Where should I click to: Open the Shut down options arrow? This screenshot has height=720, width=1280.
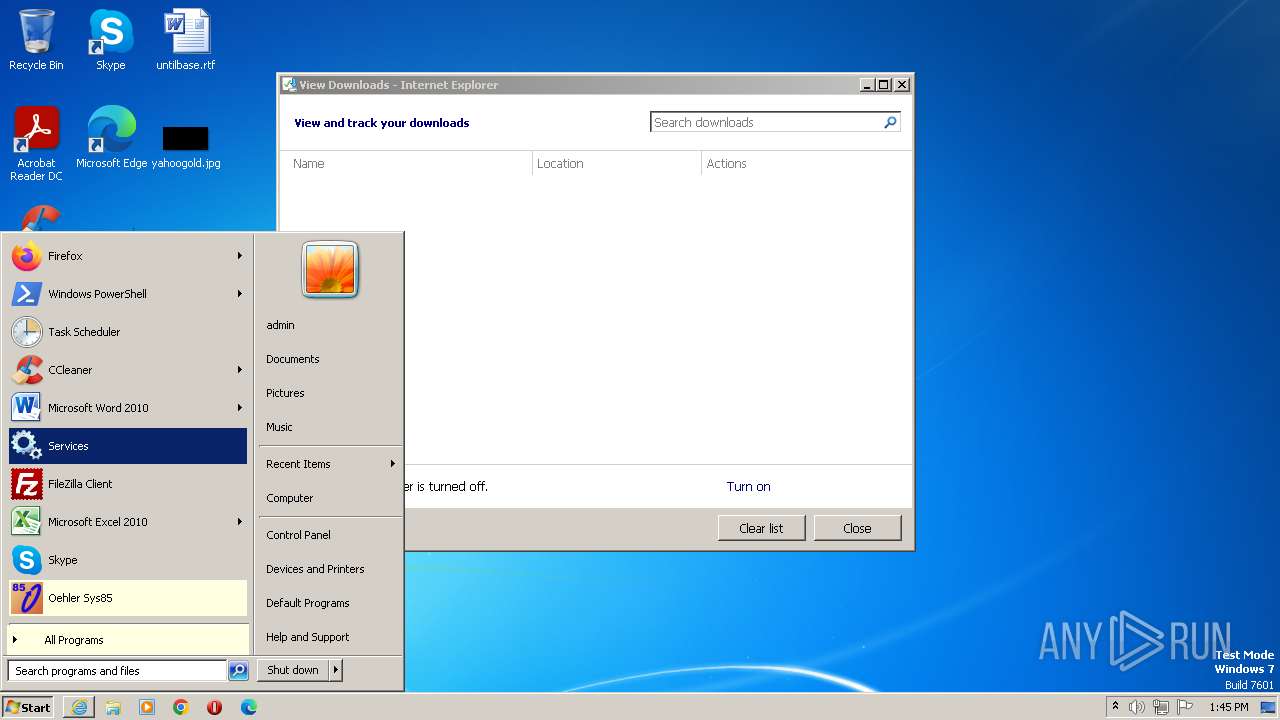coord(336,670)
